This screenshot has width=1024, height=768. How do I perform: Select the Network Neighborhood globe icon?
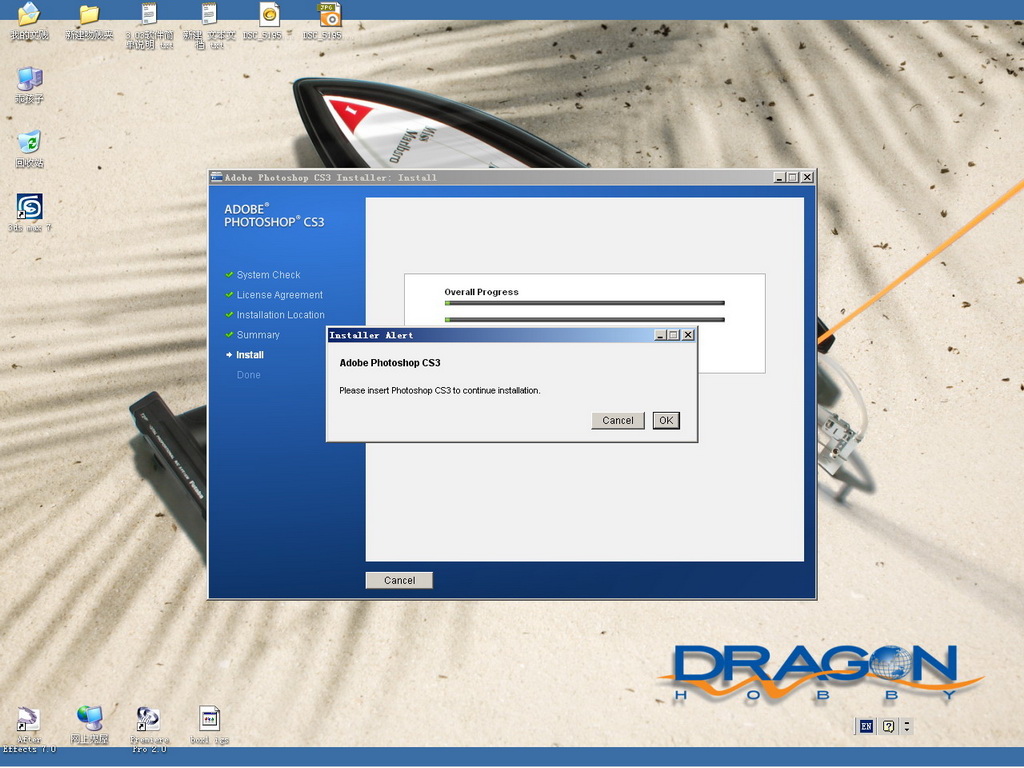[x=89, y=725]
